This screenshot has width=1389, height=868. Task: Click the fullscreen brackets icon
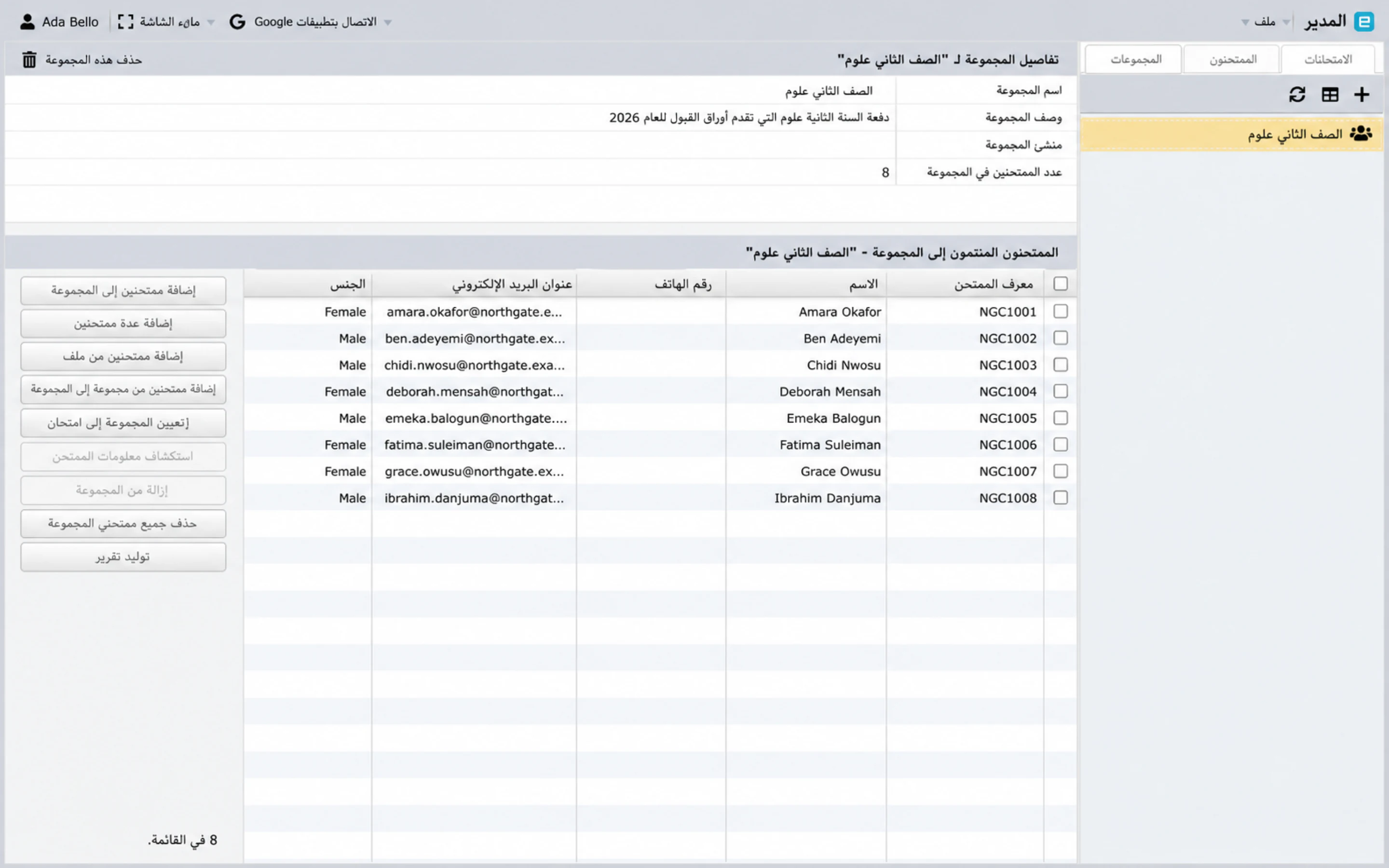click(125, 22)
